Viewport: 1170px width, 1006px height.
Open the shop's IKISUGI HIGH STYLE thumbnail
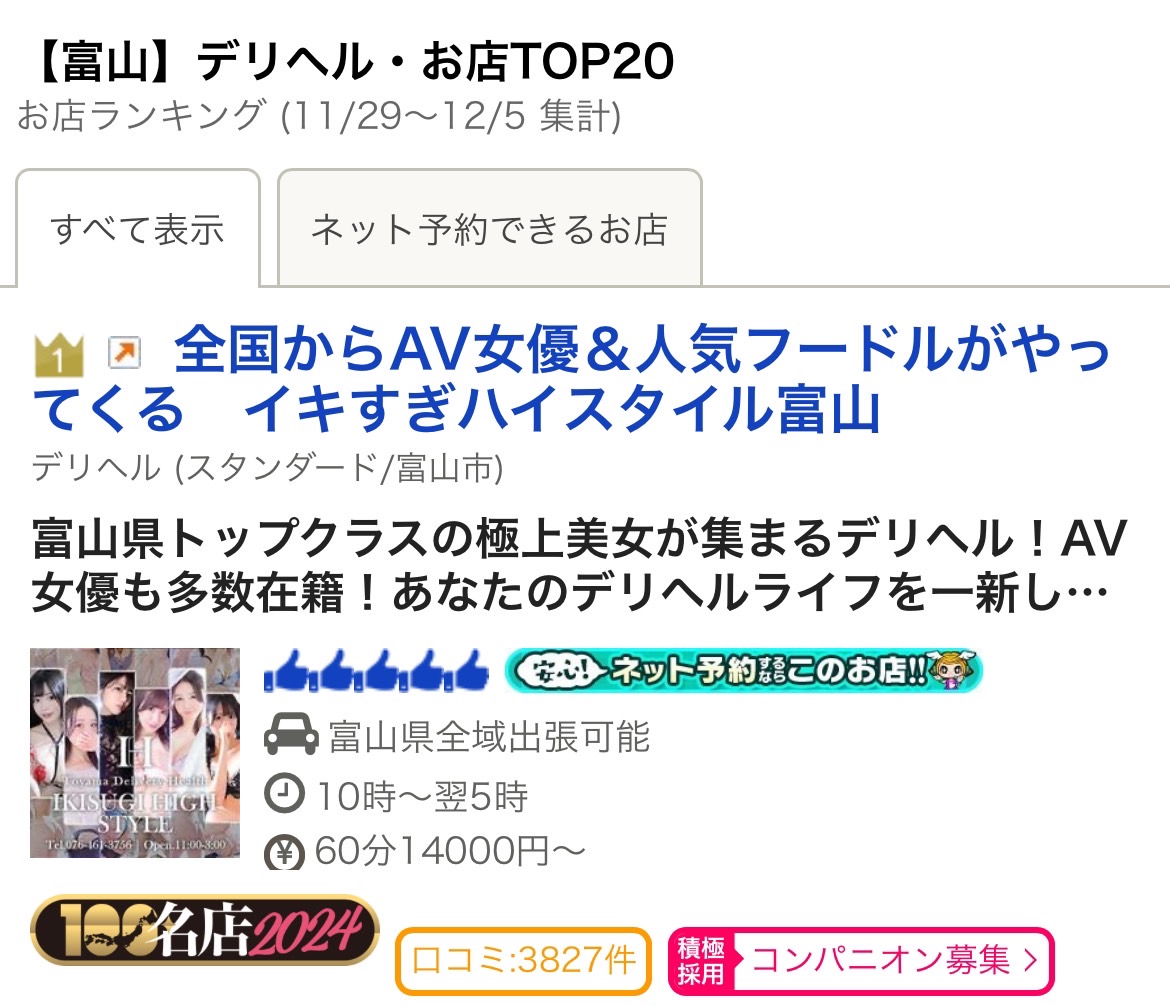pos(135,752)
